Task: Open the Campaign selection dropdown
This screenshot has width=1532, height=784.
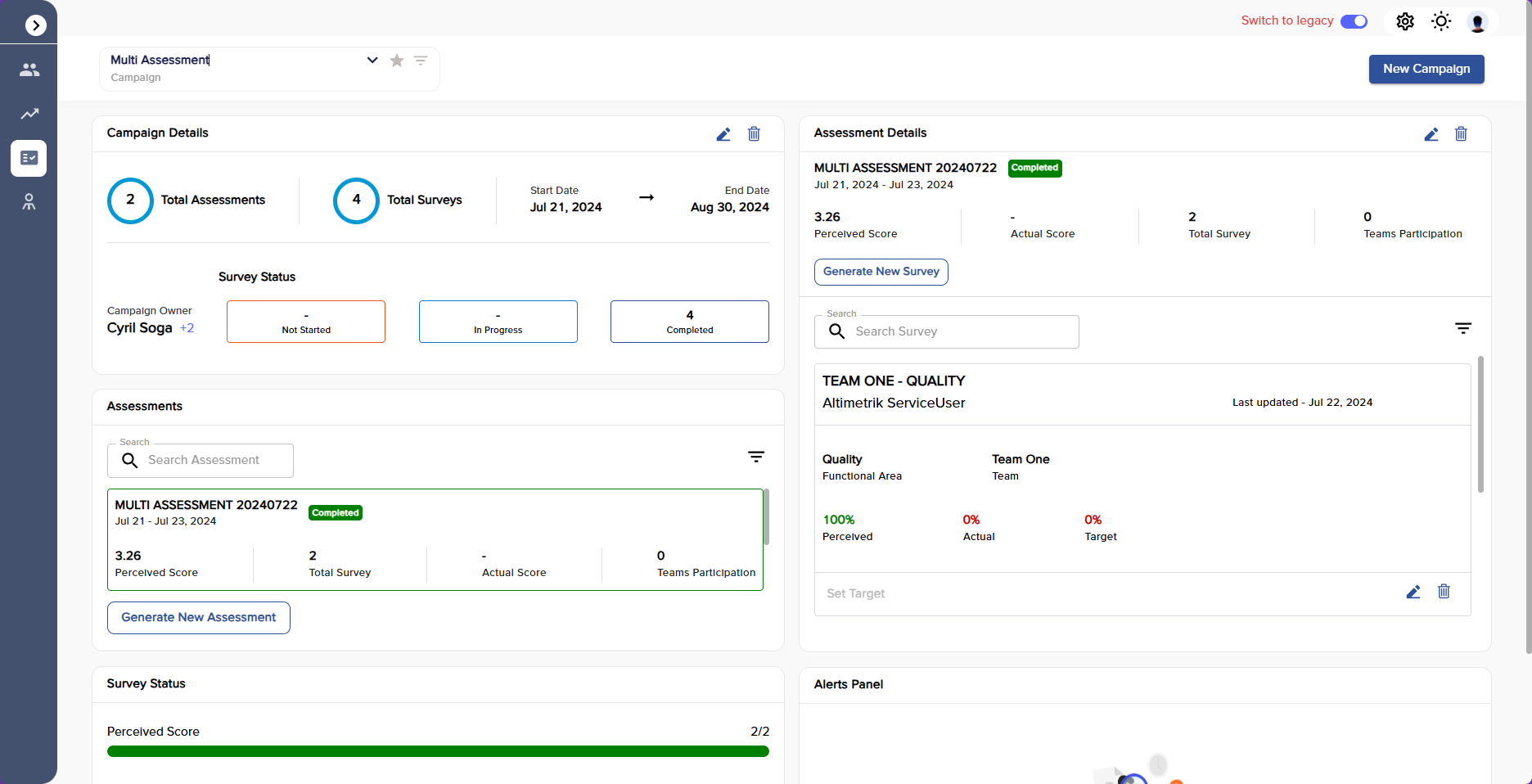Action: click(x=372, y=60)
